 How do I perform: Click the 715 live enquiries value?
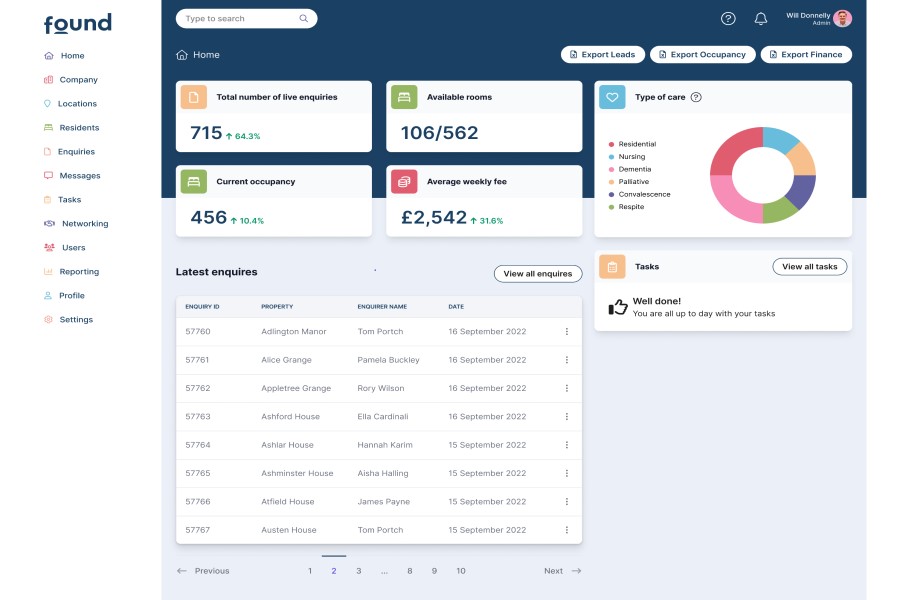[x=206, y=133]
